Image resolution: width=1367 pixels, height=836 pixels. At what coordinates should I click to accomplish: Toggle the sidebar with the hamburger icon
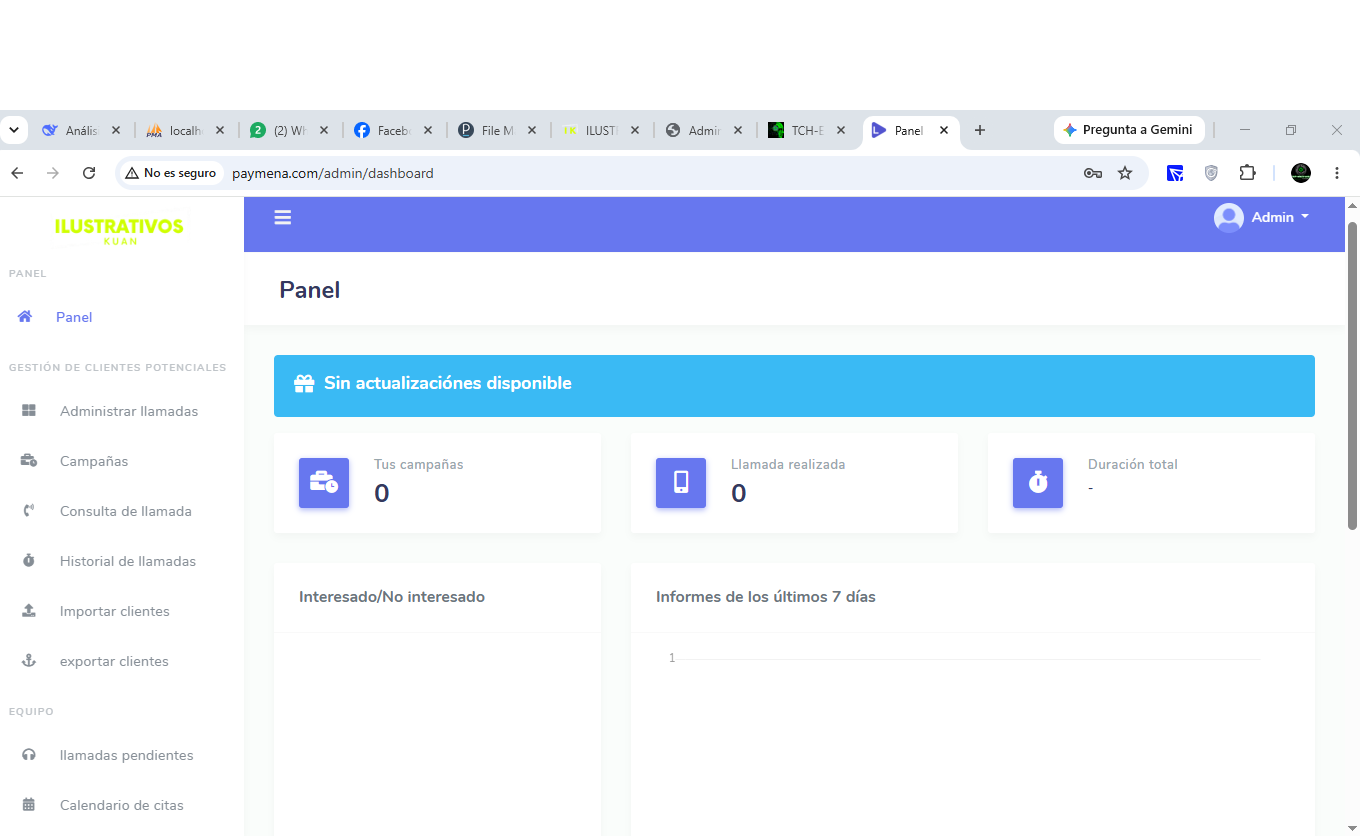283,217
